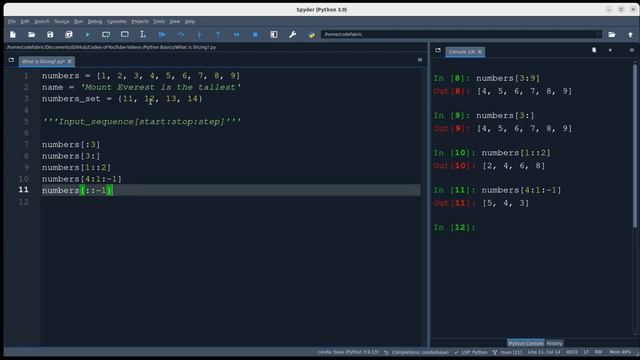
Task: Run selection or current line icon
Action: click(143, 35)
